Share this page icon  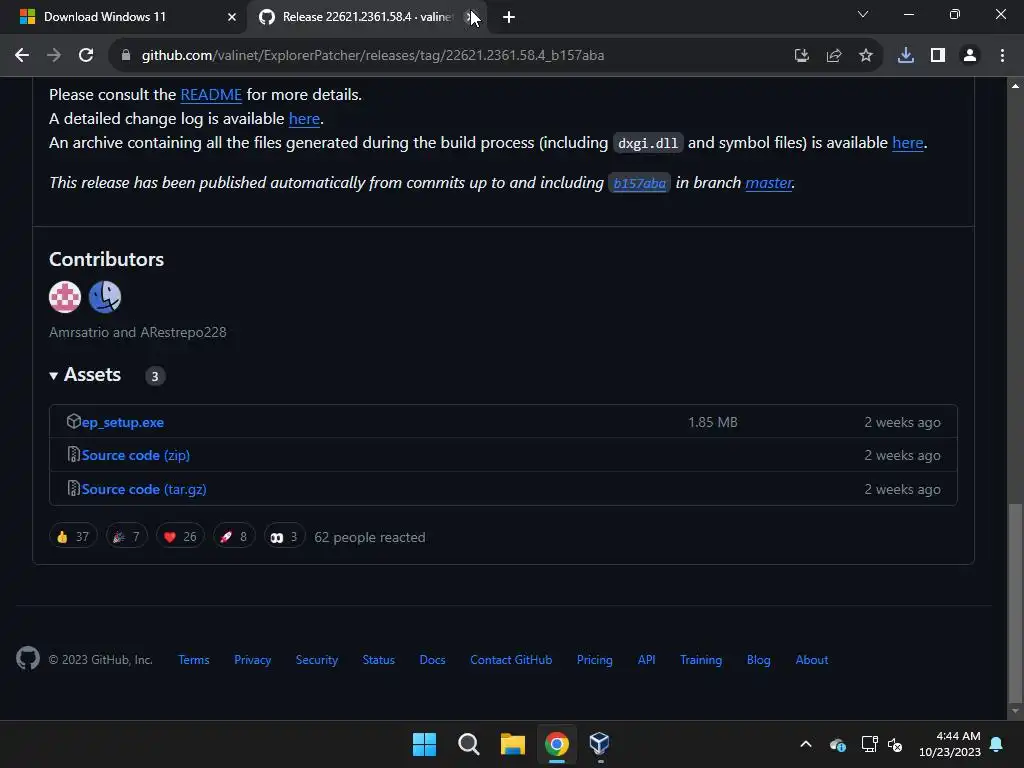(x=833, y=56)
